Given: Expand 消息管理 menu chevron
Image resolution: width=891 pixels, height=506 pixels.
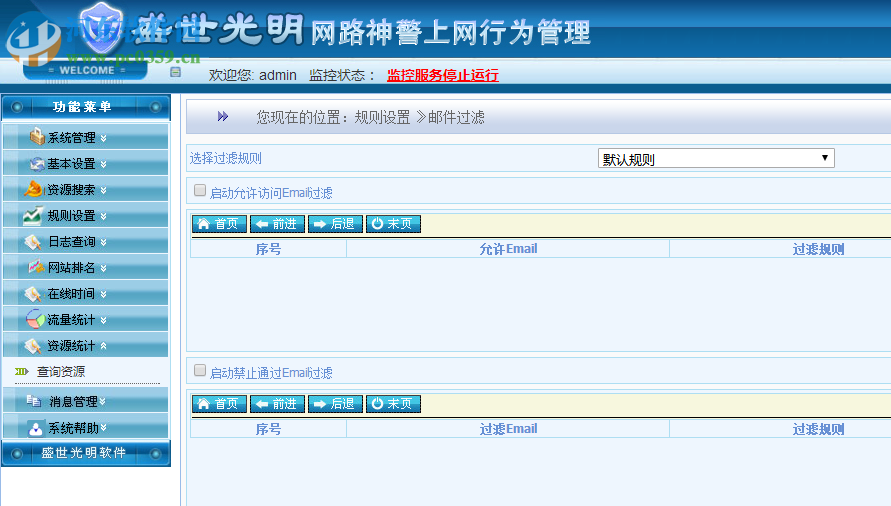Looking at the screenshot, I should click(103, 401).
